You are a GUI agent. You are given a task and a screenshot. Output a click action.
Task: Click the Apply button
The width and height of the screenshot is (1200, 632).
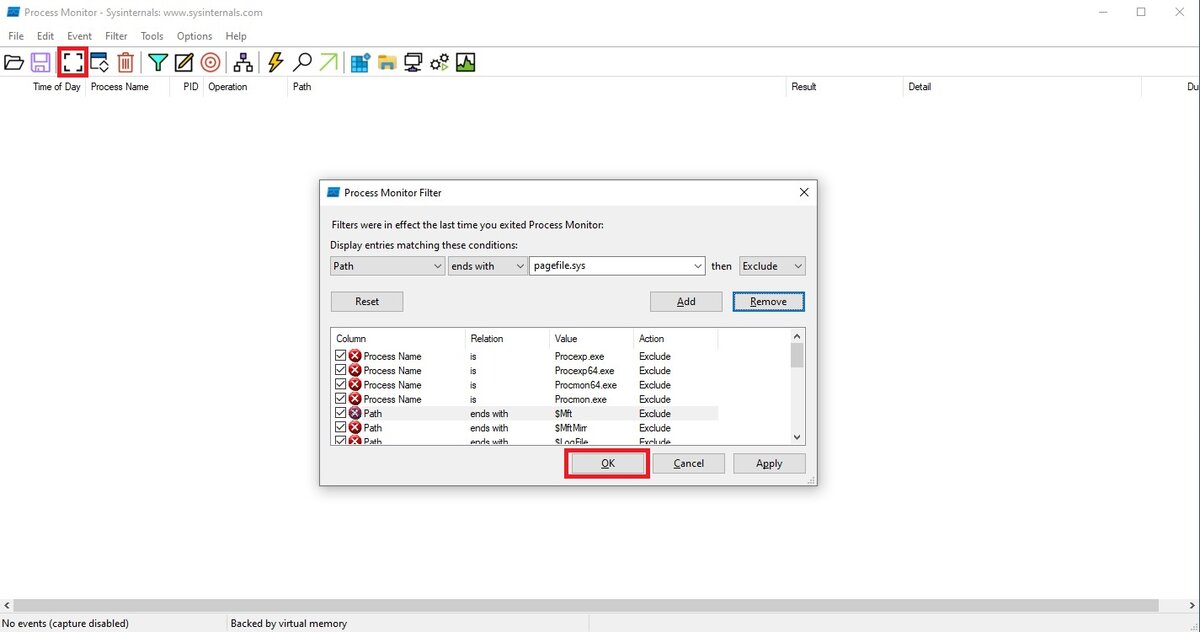click(769, 463)
